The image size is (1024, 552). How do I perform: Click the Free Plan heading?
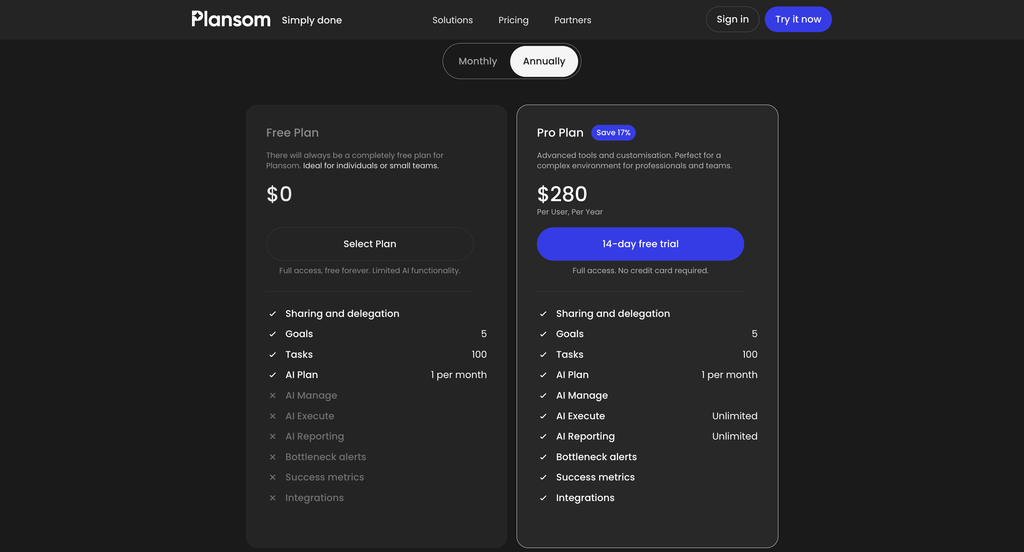click(292, 133)
